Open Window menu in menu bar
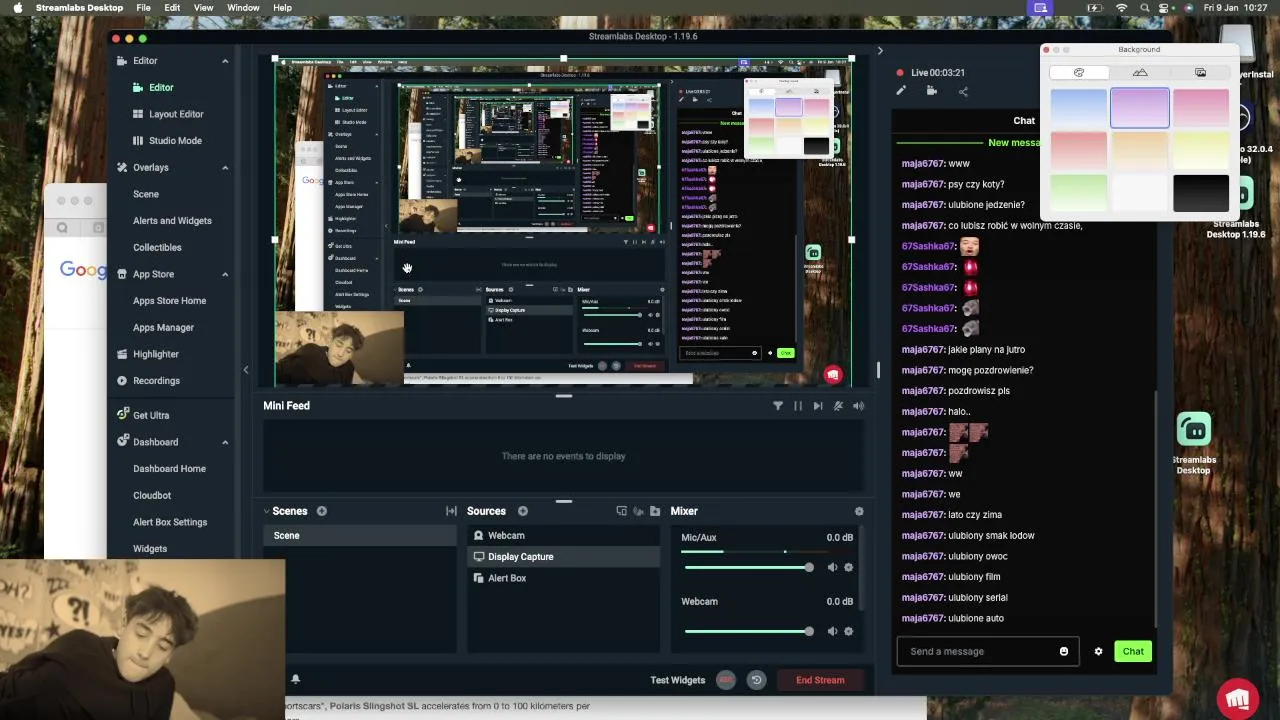 click(243, 8)
